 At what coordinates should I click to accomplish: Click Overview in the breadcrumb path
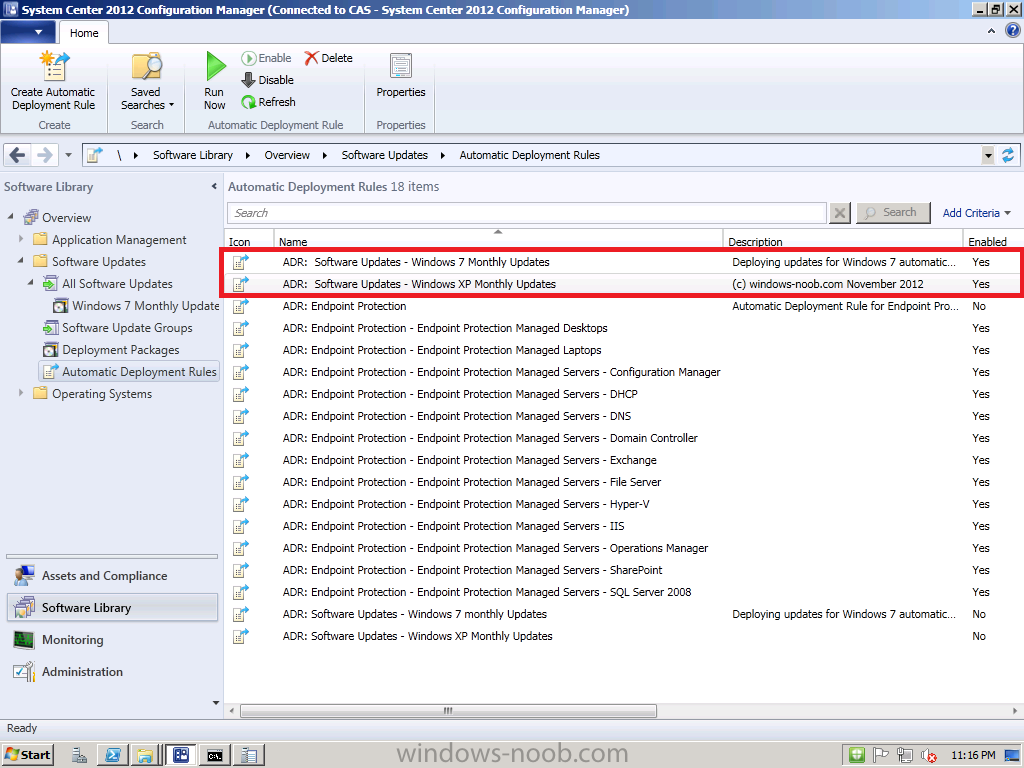coord(287,155)
